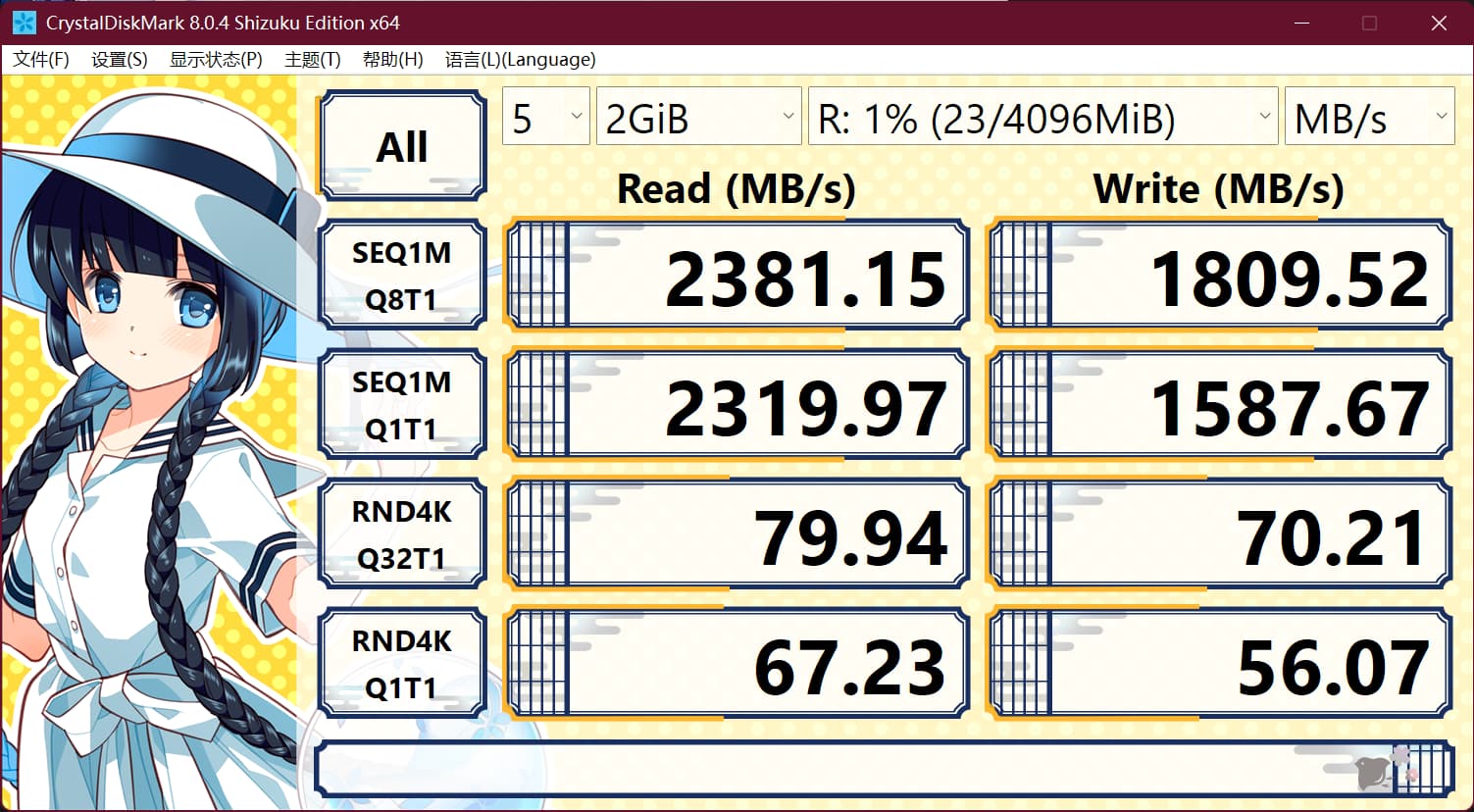
Task: Open the 文件(F) menu
Action: [40, 60]
